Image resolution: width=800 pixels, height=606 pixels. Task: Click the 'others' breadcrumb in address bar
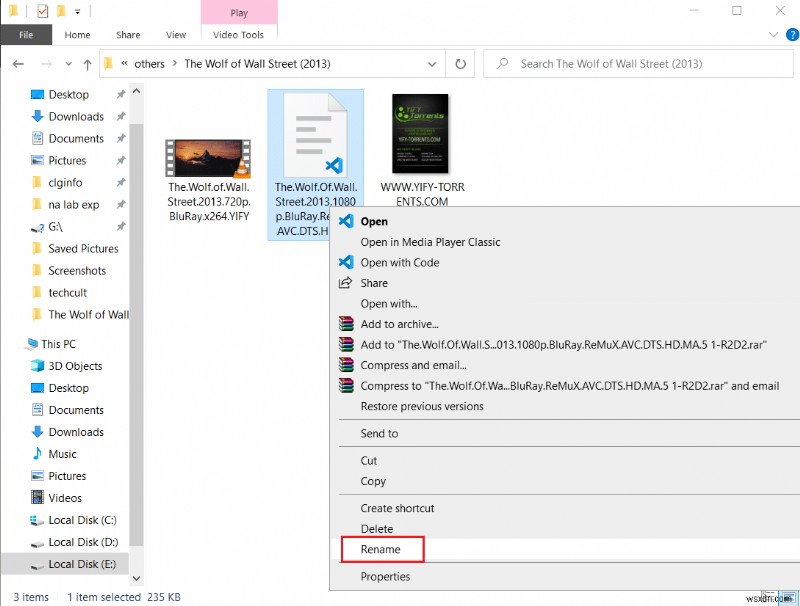coord(149,64)
